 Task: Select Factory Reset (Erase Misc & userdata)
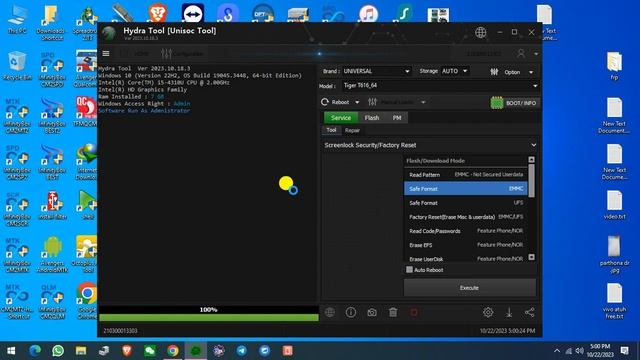[466, 217]
